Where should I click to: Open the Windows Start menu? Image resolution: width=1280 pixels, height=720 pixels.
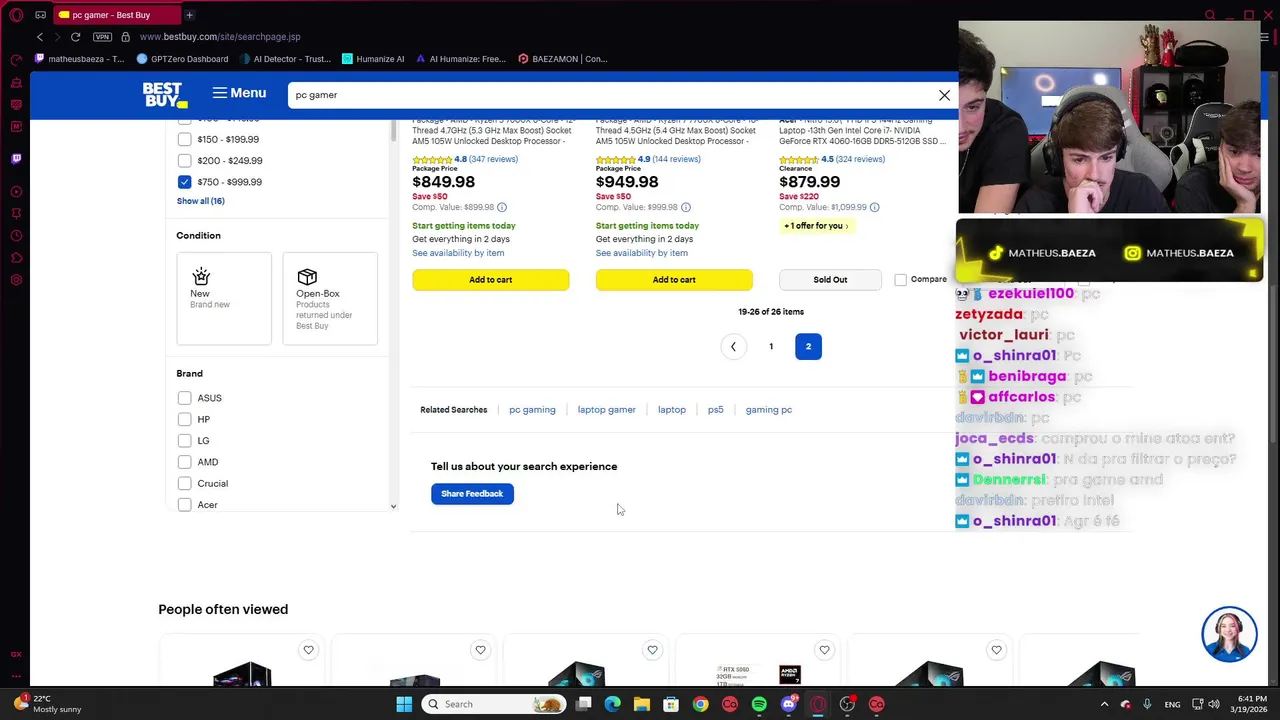pos(404,704)
